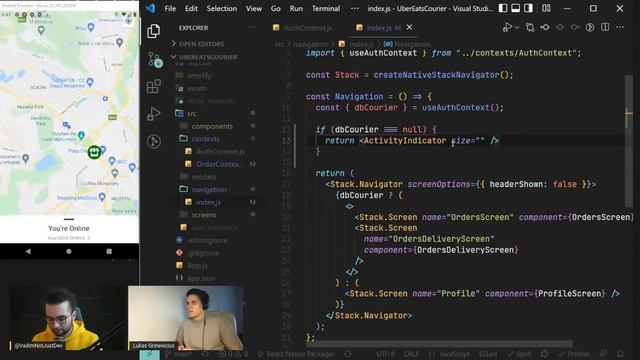Click the Go Back in History icon
This screenshot has width=640, height=360.
(x=545, y=27)
